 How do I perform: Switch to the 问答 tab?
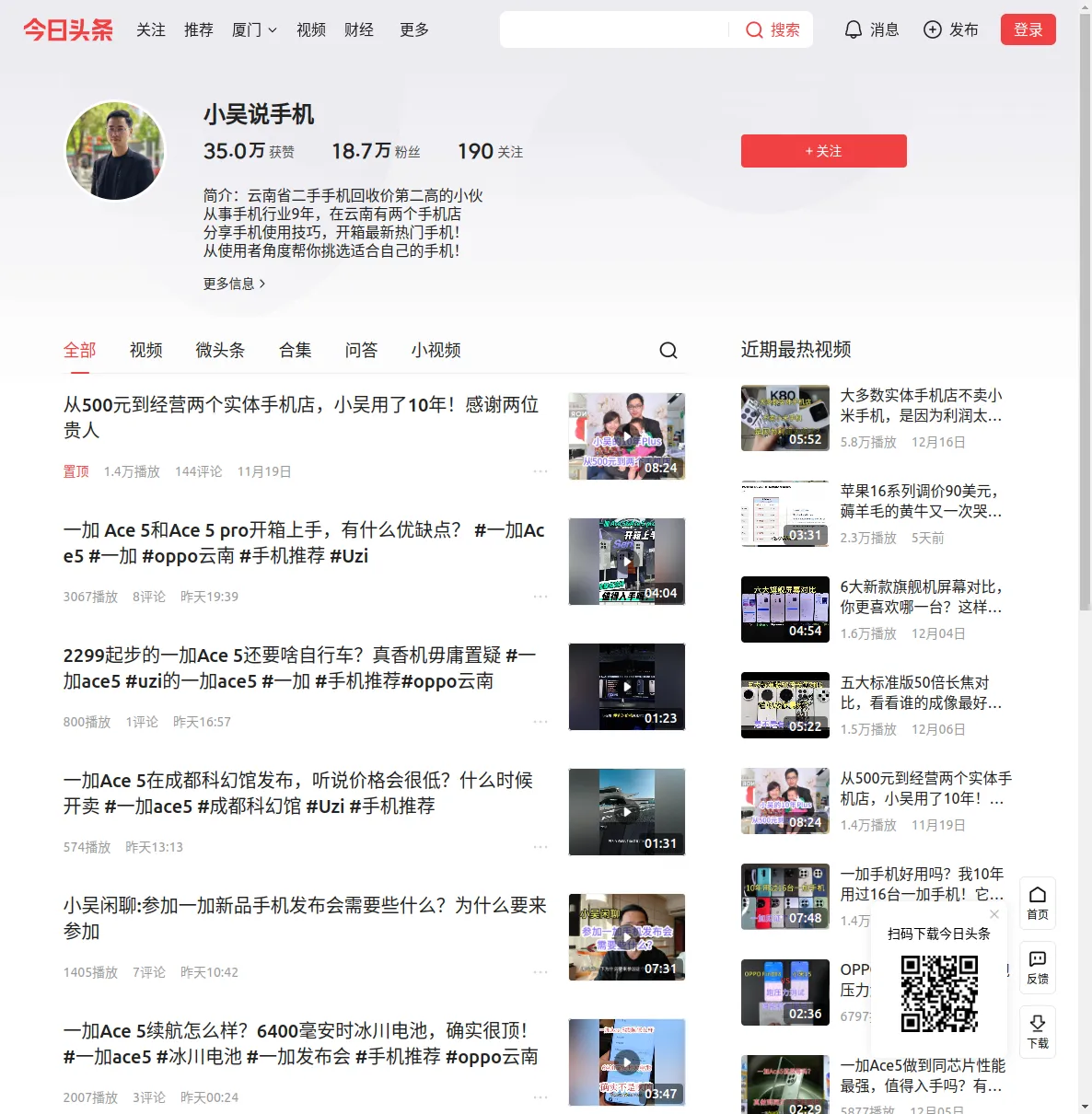coord(362,350)
